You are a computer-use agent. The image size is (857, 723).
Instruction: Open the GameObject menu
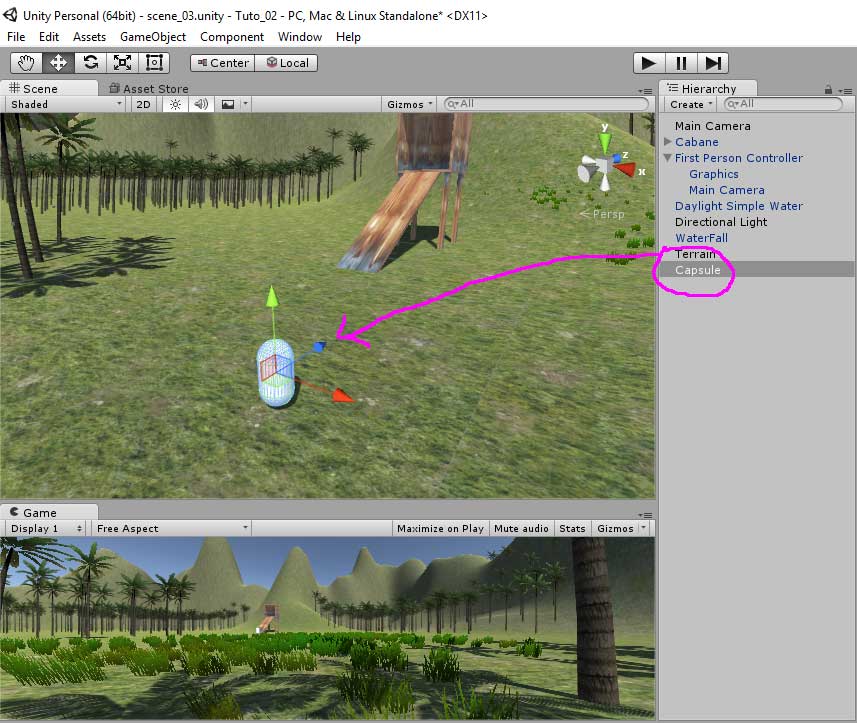[152, 37]
